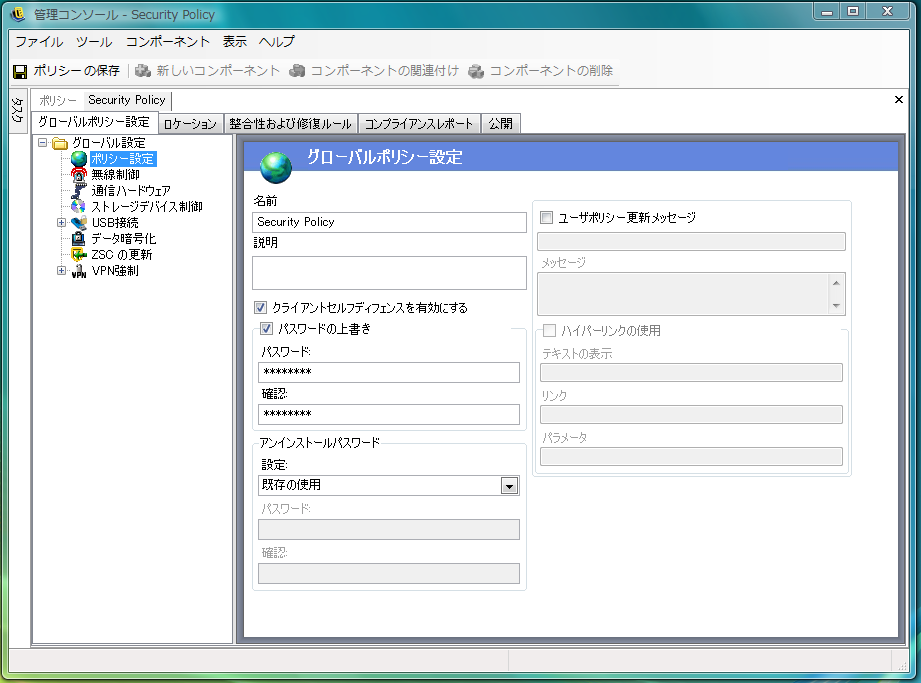Open the タスク vertical side panel

pyautogui.click(x=18, y=110)
